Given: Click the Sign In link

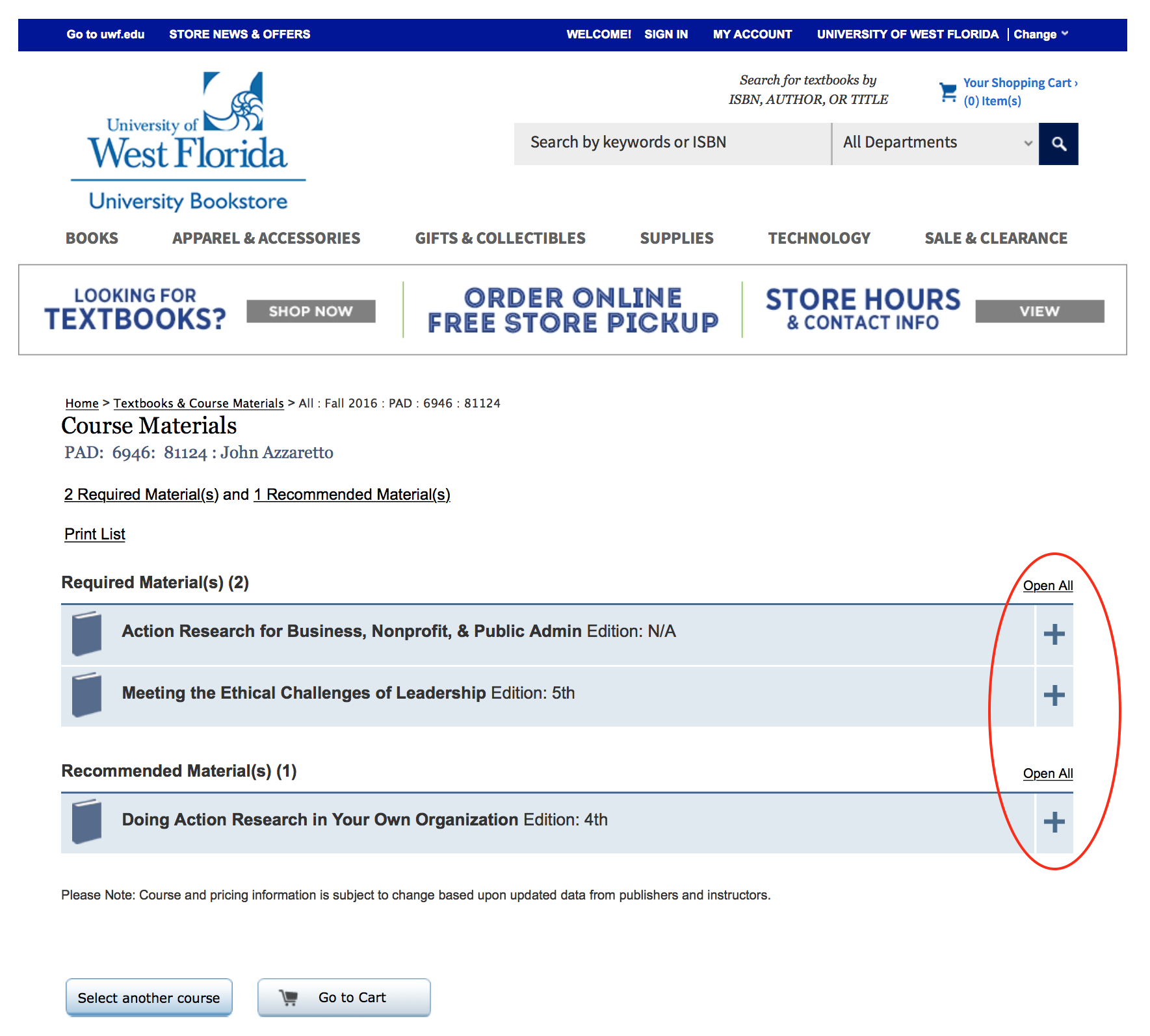Looking at the screenshot, I should 666,34.
